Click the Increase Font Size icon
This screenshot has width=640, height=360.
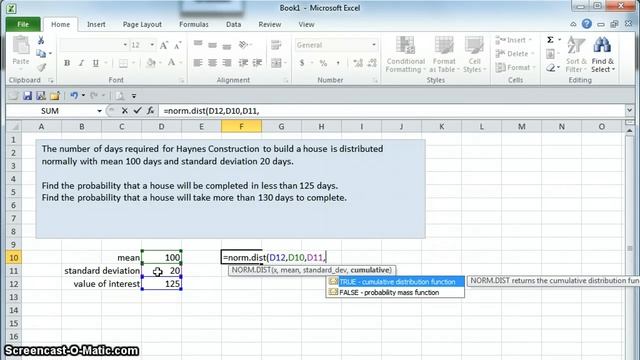tap(164, 45)
